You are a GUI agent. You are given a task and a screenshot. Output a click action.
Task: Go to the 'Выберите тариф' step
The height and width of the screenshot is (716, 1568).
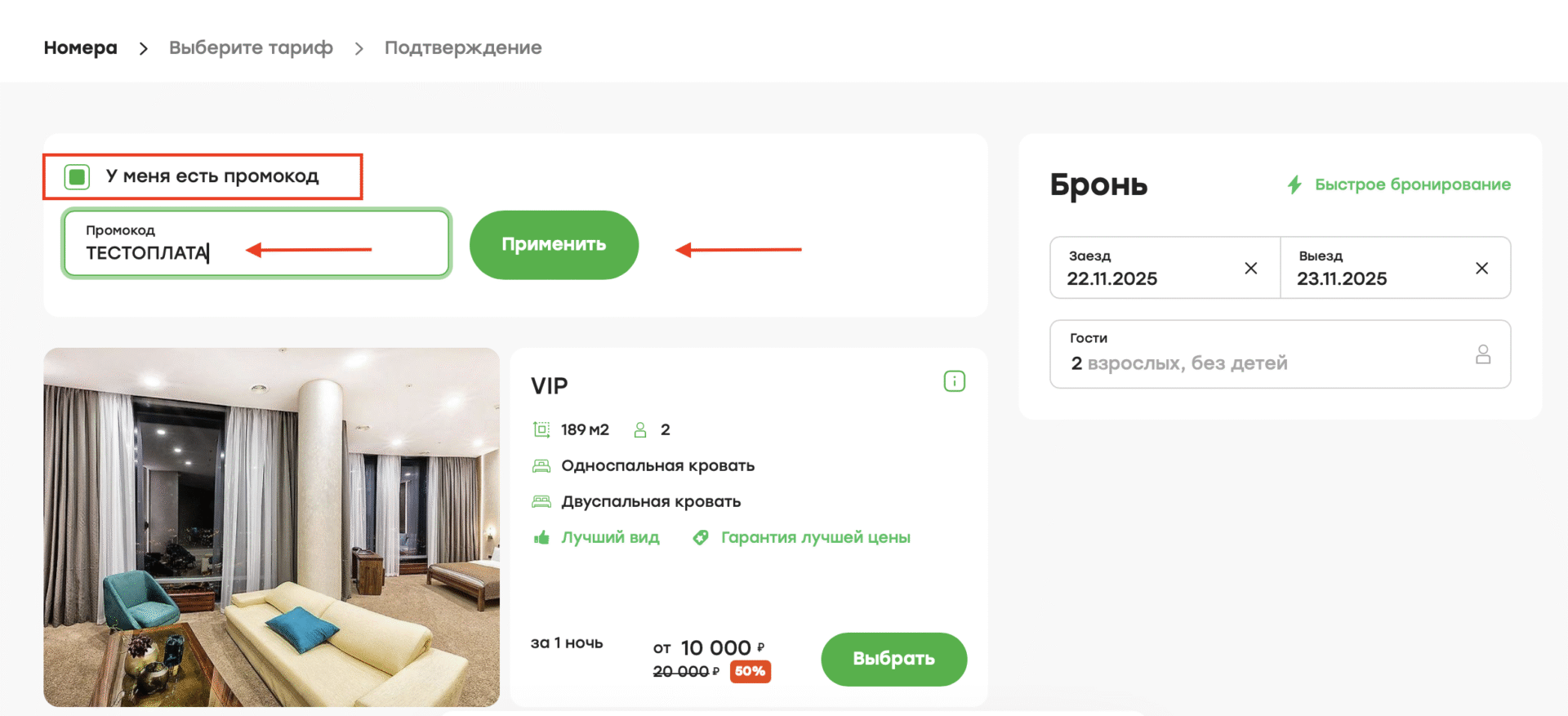(x=251, y=48)
